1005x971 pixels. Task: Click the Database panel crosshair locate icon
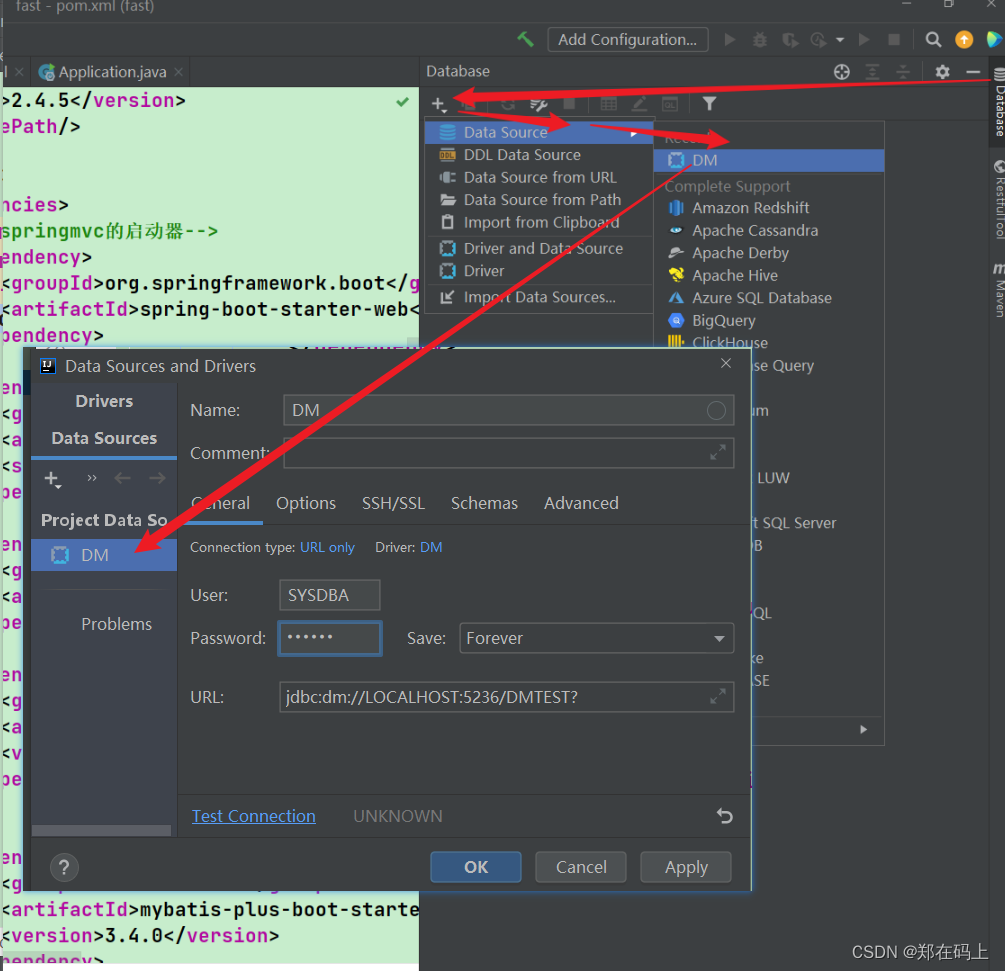pyautogui.click(x=842, y=72)
